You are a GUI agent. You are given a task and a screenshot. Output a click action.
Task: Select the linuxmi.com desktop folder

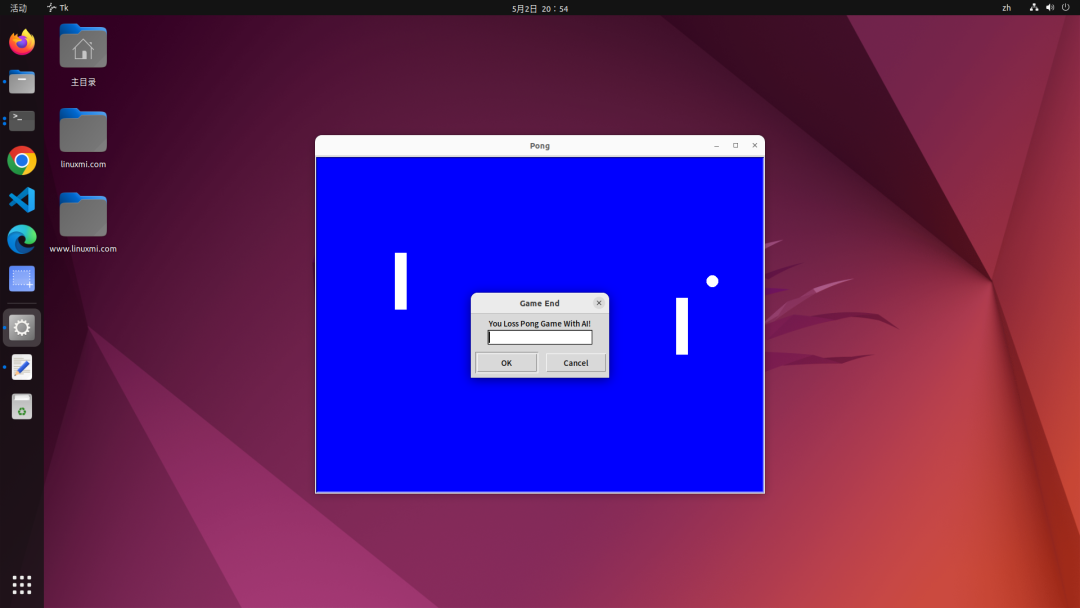[x=83, y=138]
